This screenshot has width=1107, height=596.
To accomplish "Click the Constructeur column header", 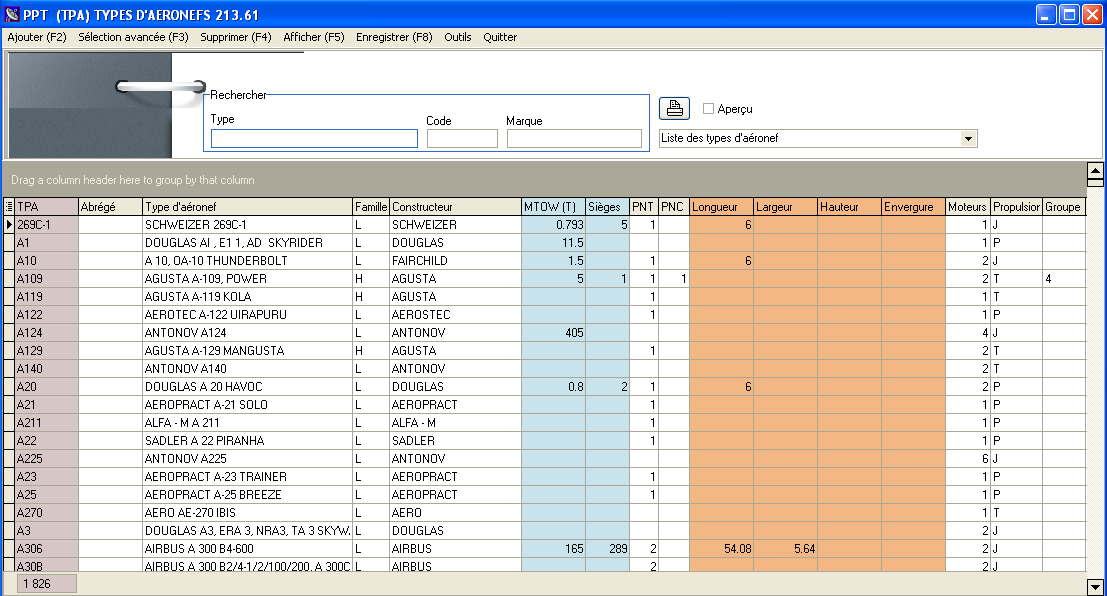I will 455,207.
